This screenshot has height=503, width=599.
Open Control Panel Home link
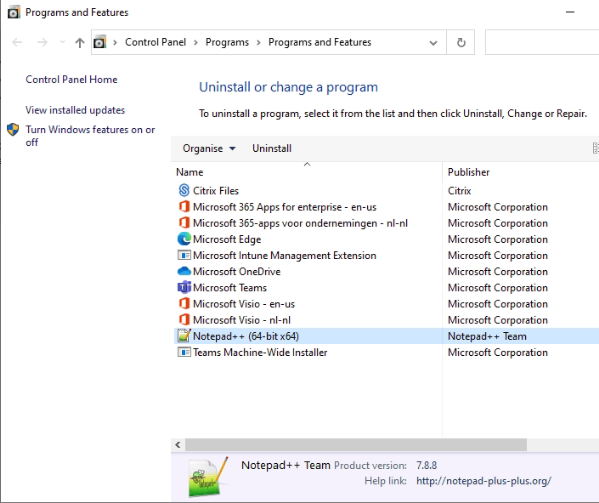coord(71,79)
